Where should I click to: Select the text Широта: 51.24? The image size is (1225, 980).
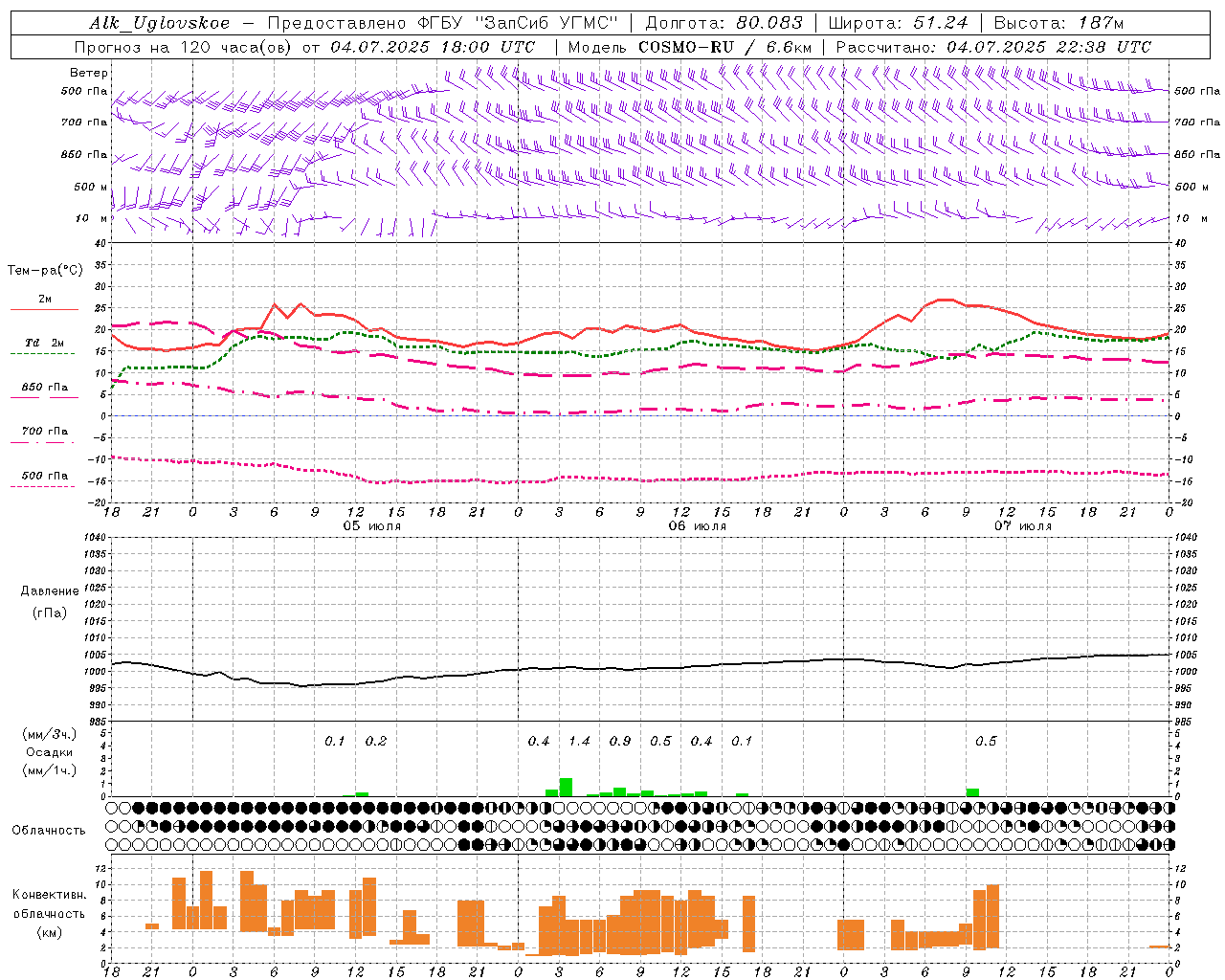pyautogui.click(x=898, y=23)
